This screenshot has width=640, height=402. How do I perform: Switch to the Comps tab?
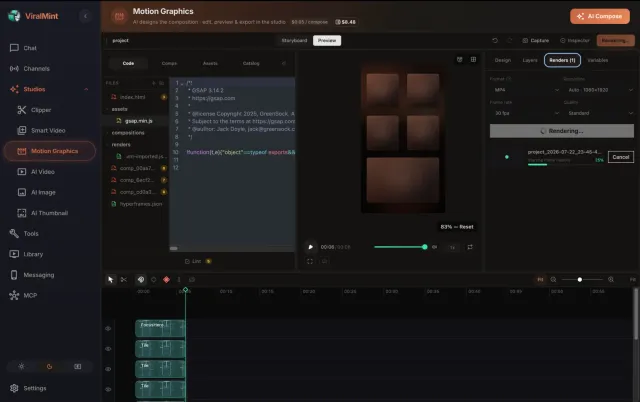pyautogui.click(x=169, y=63)
